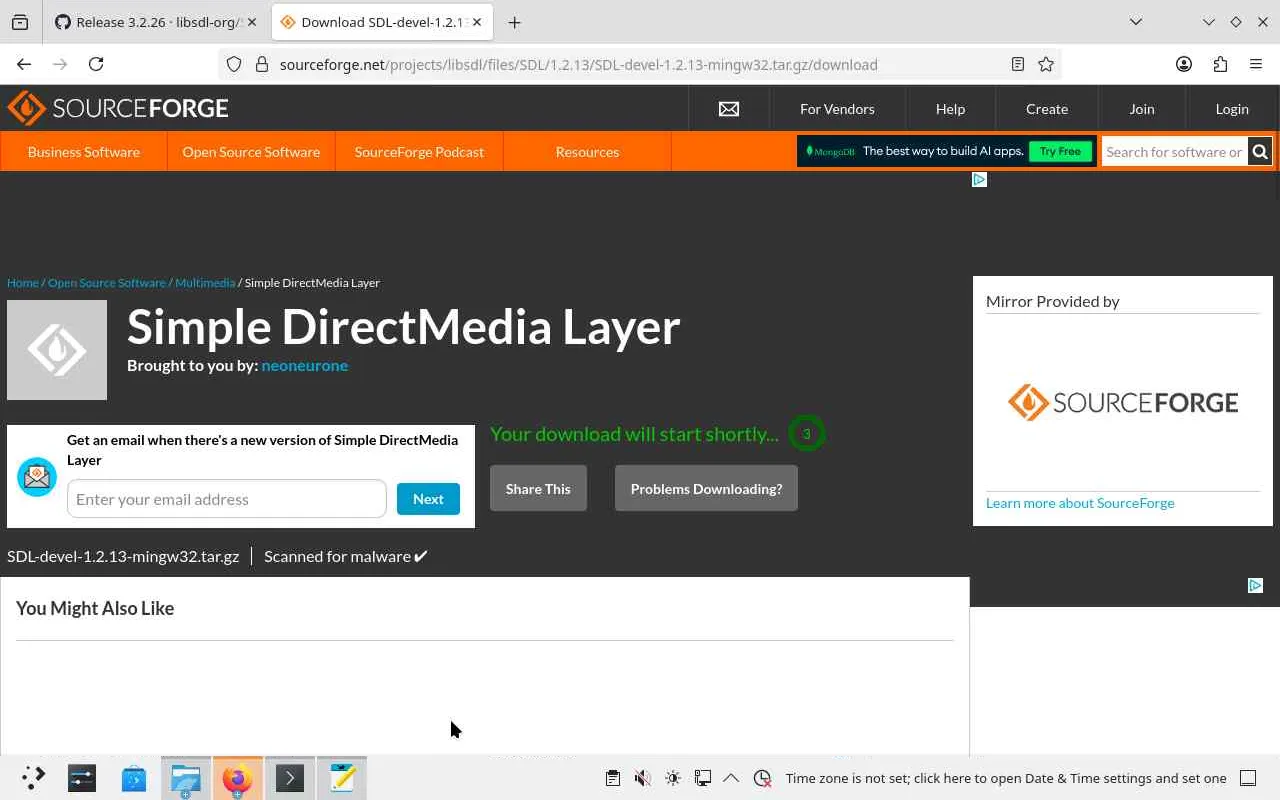Open the network connections tray icon
The image size is (1280, 800).
tap(703, 778)
